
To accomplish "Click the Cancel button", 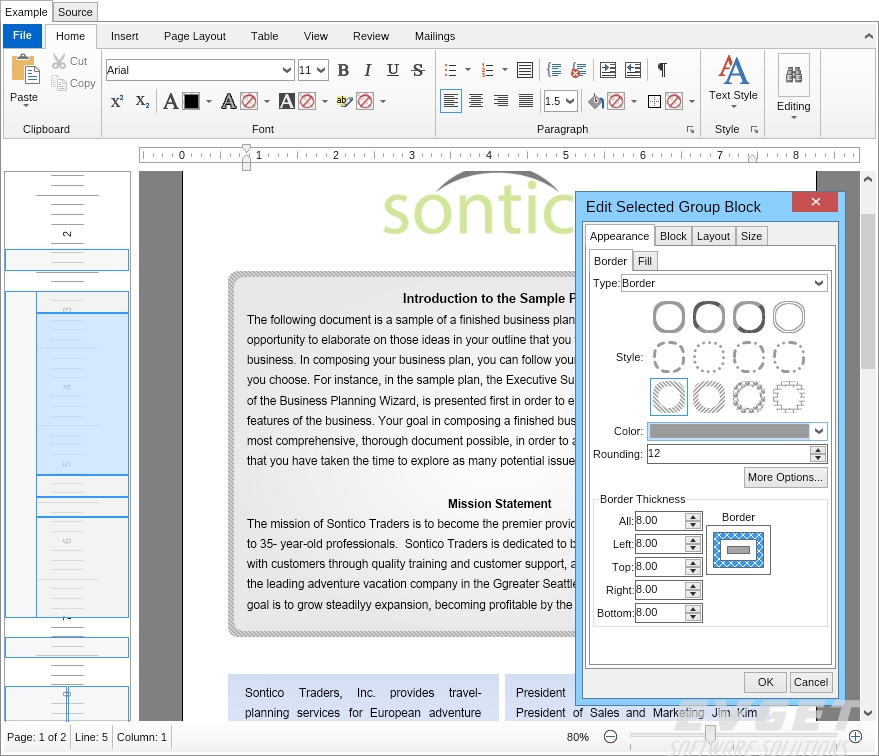I will point(811,682).
